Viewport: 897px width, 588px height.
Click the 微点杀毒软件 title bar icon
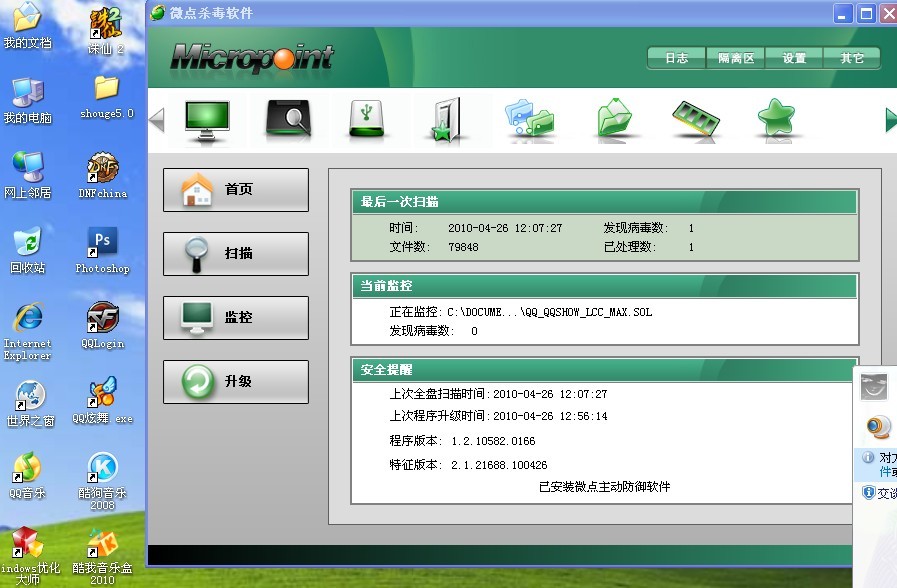(x=158, y=13)
